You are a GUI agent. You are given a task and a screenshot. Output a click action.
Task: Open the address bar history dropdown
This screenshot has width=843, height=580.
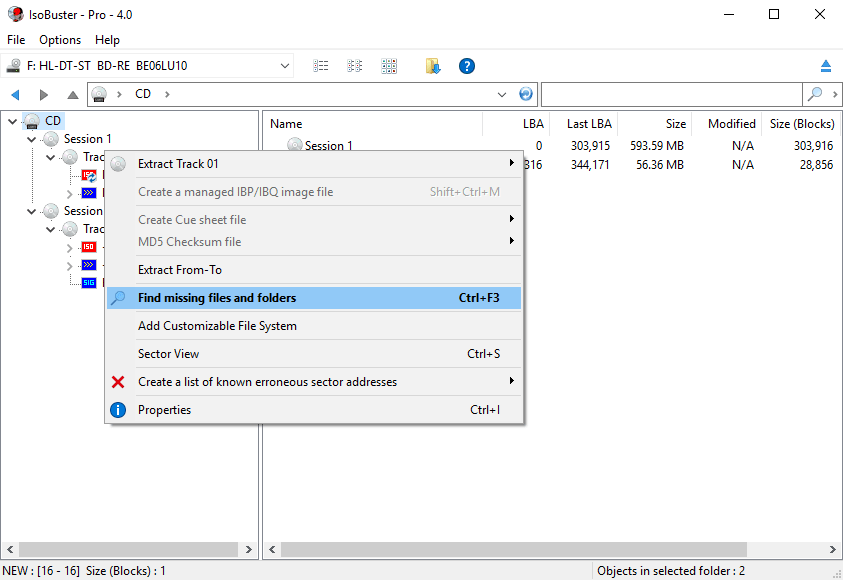(x=502, y=95)
